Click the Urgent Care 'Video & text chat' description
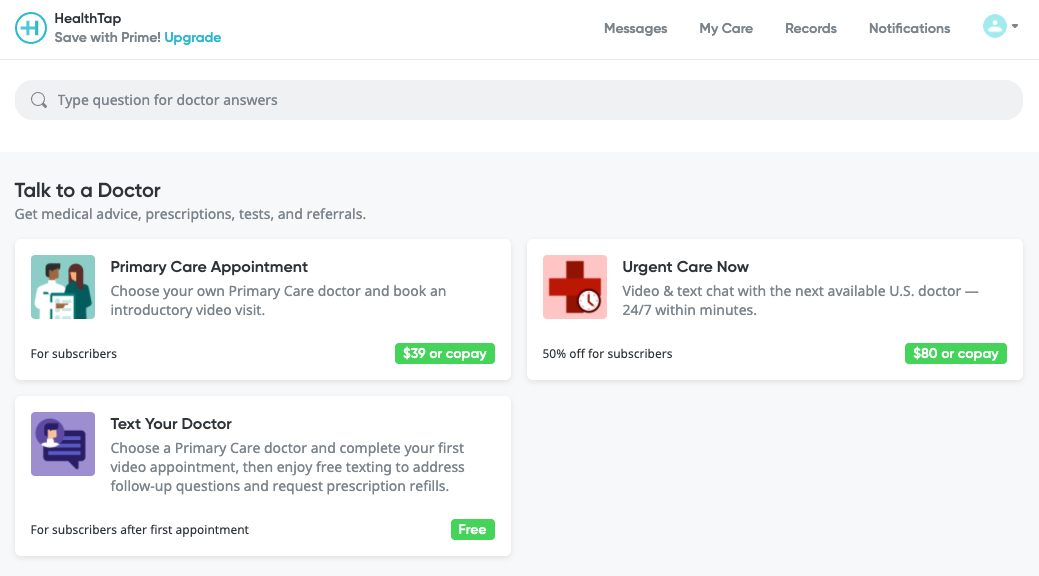 [x=800, y=300]
